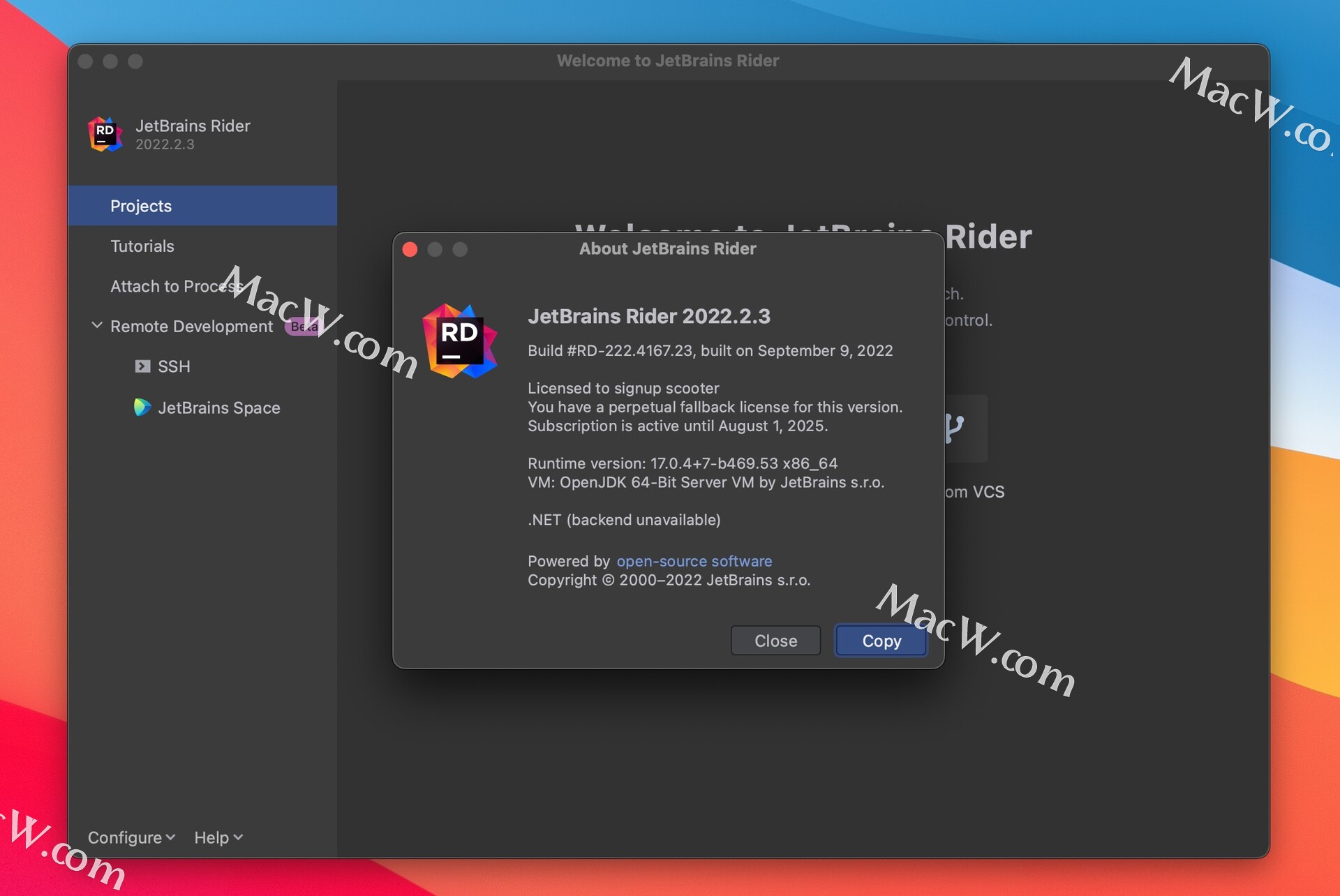
Task: Click the '.NET (backend unavailable)' text
Action: (624, 520)
